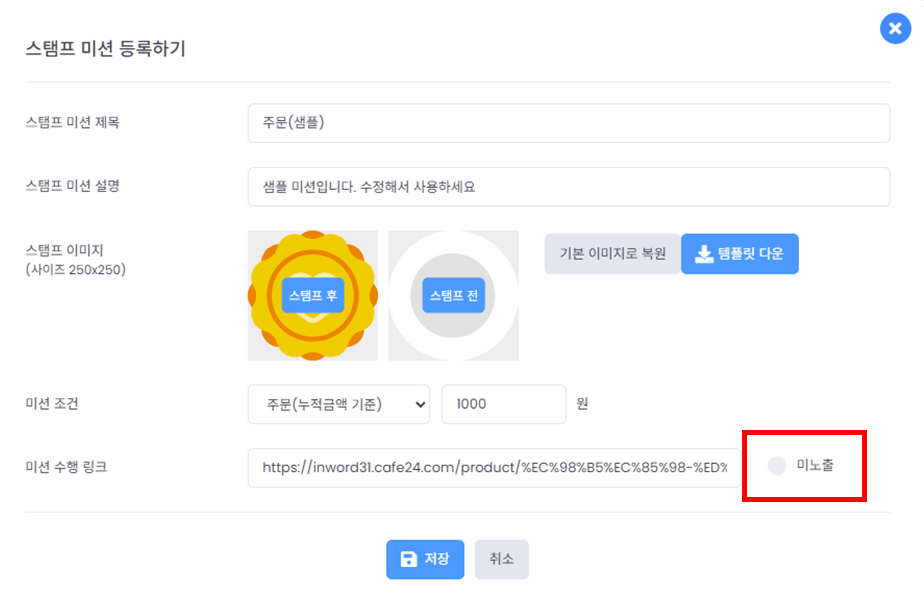Expand the mission condition dropdown arrow
The height and width of the screenshot is (597, 924).
pyautogui.click(x=418, y=404)
